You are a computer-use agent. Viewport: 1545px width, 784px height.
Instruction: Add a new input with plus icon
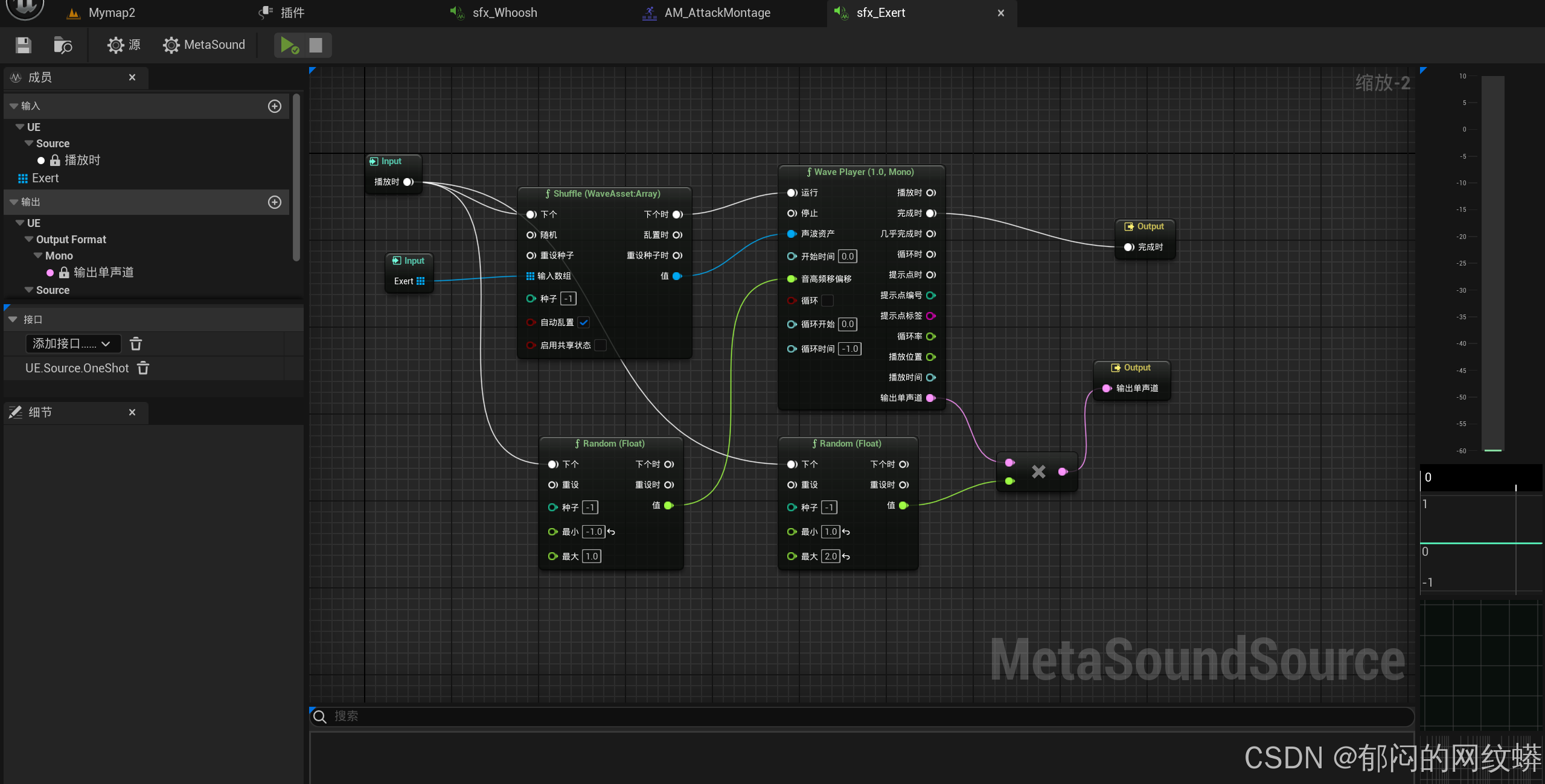point(275,106)
